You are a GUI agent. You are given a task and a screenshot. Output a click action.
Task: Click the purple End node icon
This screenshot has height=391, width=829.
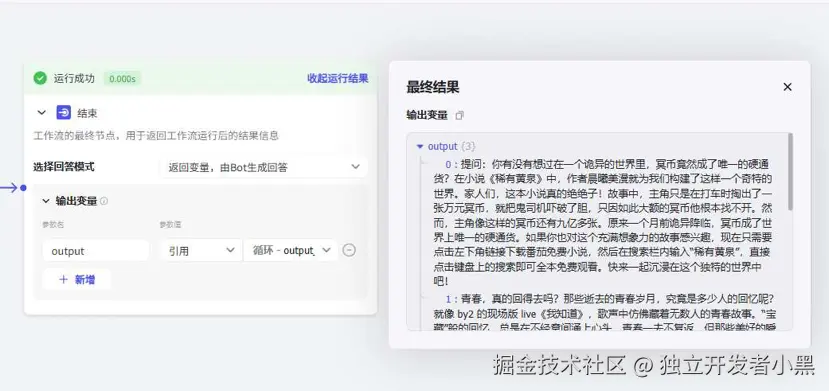tap(63, 113)
